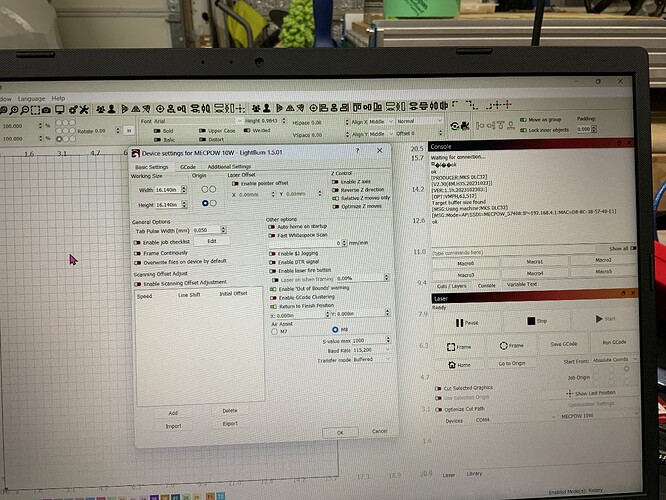Toggle Return to Finish Position switch

pyautogui.click(x=273, y=306)
